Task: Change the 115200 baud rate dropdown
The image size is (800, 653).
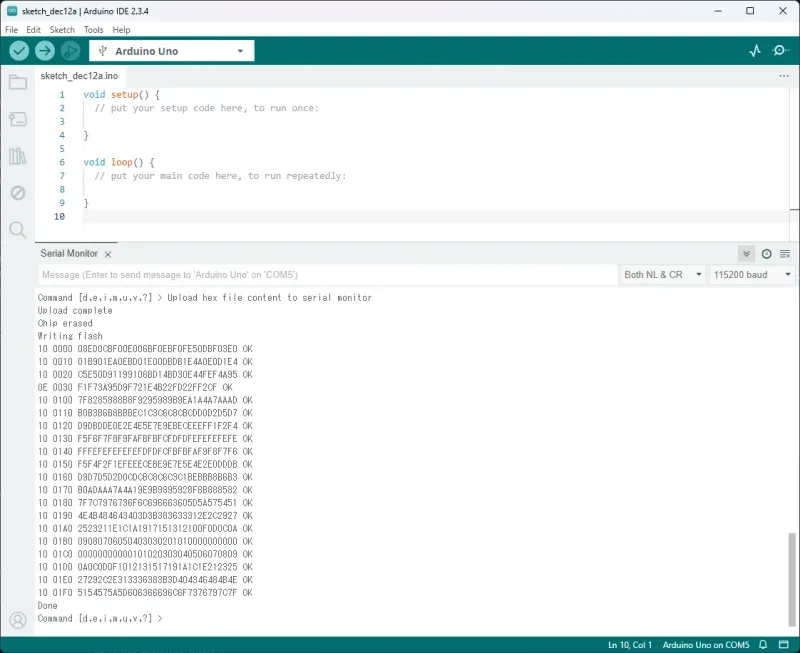Action: tap(752, 274)
